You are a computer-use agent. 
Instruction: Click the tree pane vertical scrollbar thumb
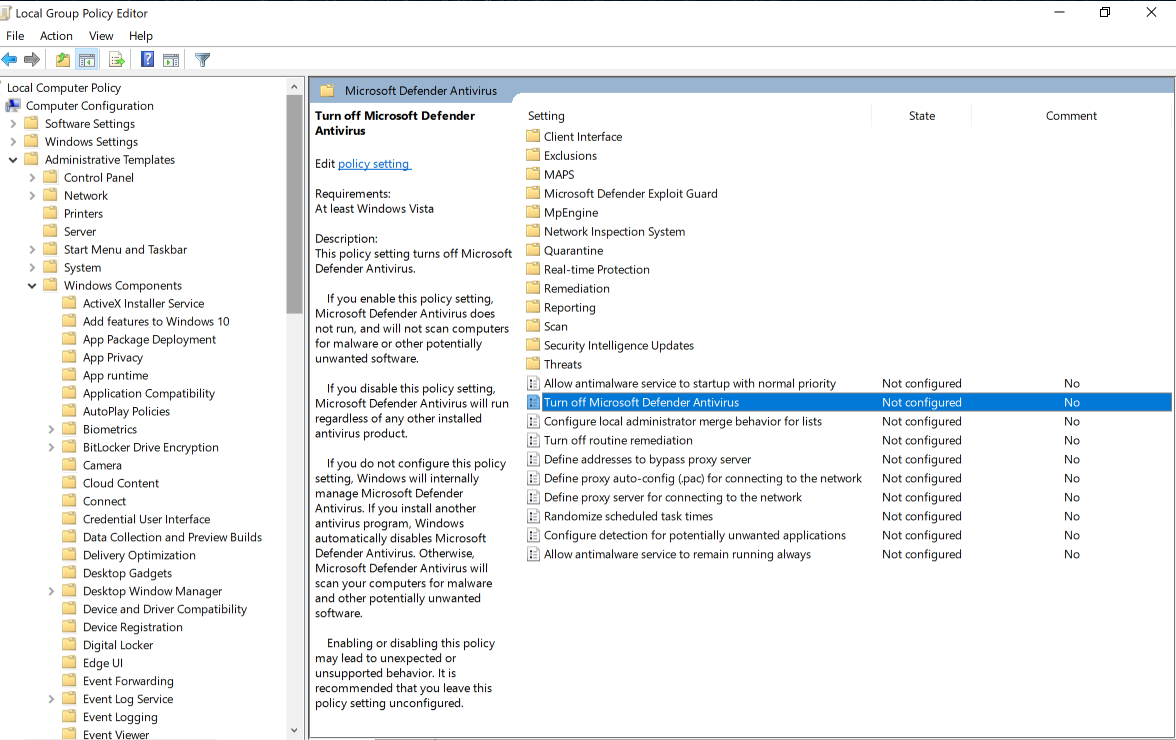[x=294, y=205]
